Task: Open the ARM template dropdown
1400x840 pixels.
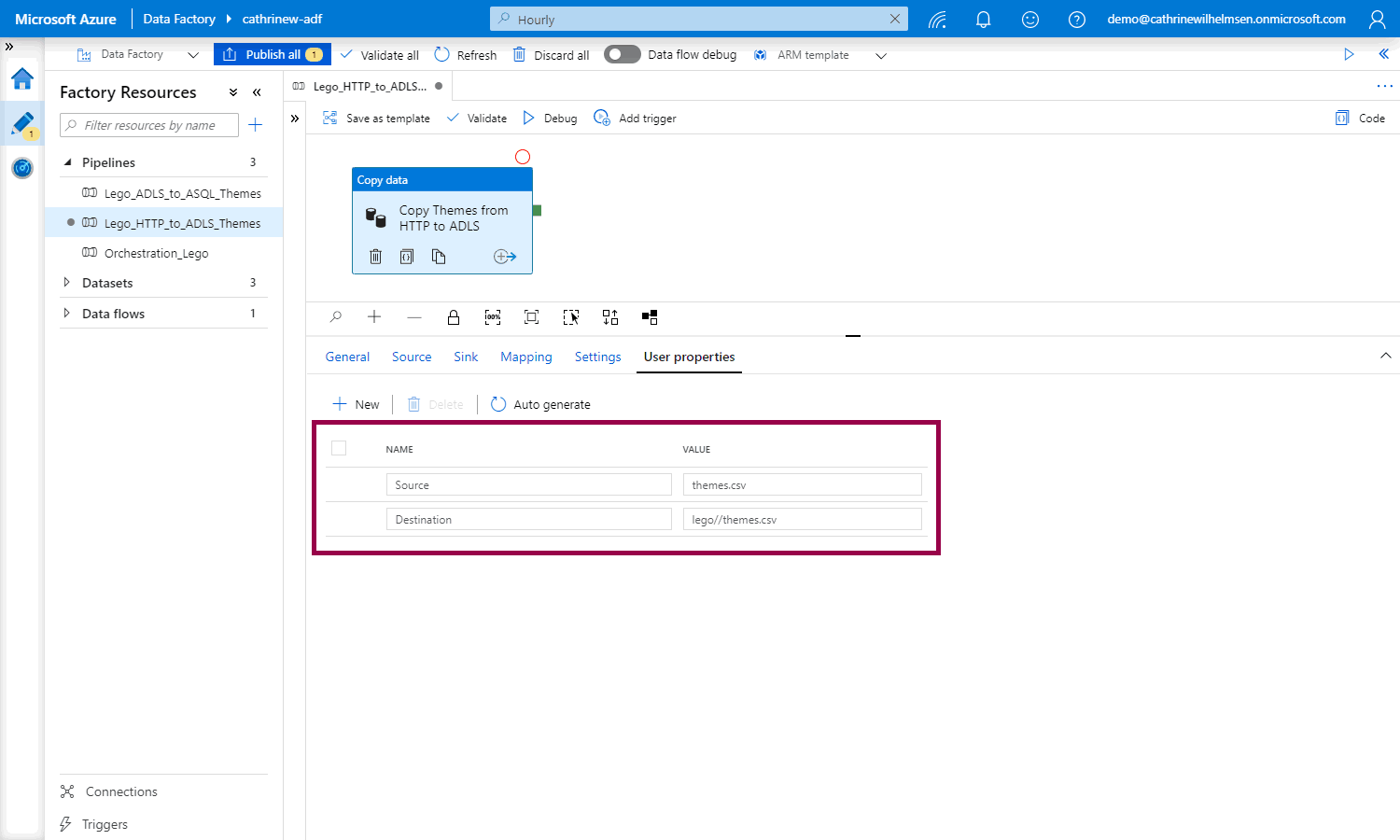Action: coord(880,55)
